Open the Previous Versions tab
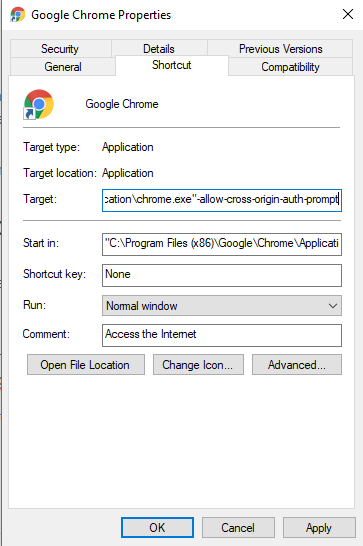This screenshot has height=546, width=363. pyautogui.click(x=280, y=49)
